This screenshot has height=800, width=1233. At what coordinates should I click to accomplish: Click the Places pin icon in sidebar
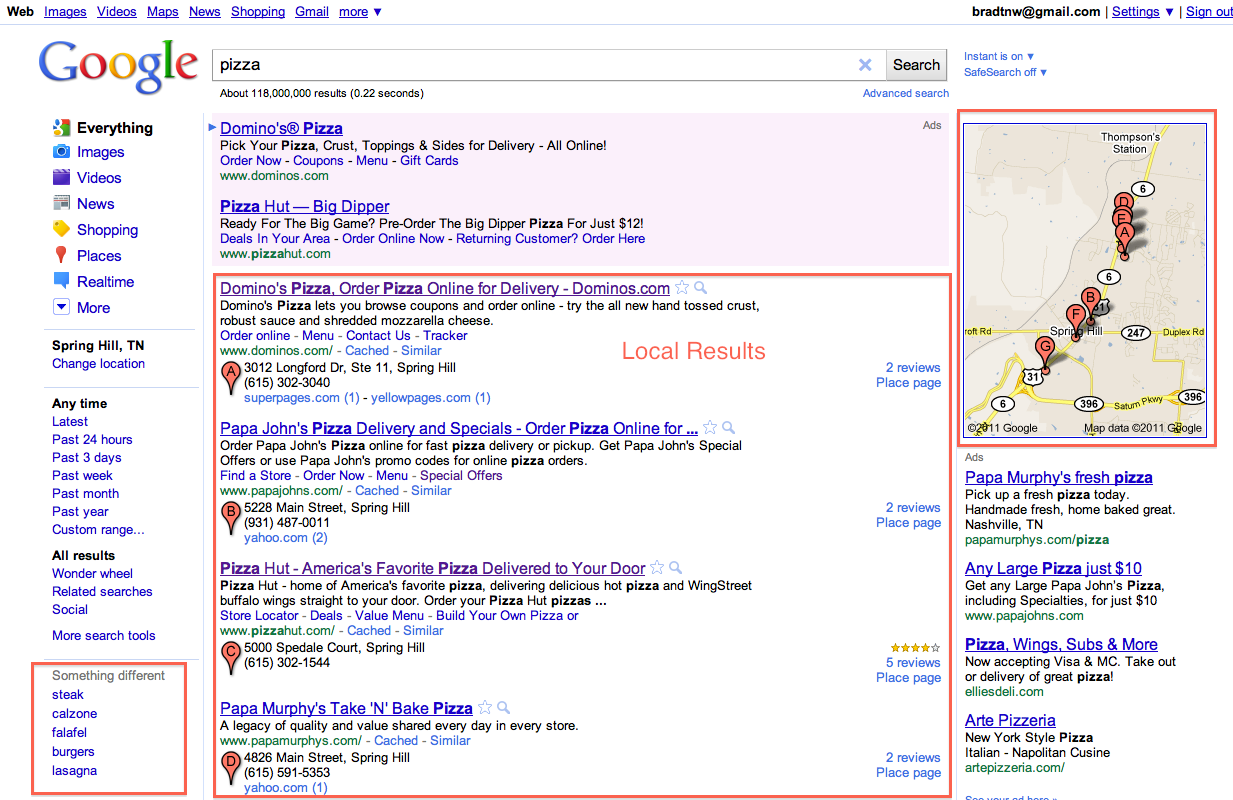point(61,255)
